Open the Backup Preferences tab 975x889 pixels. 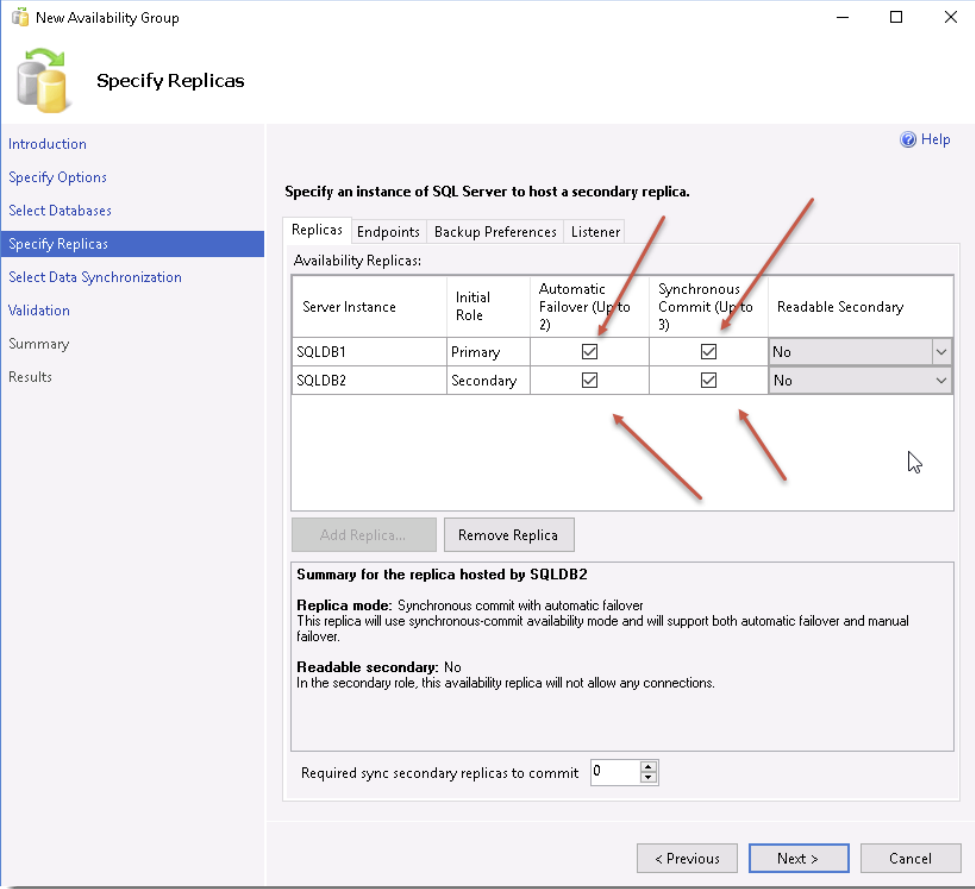tap(495, 232)
